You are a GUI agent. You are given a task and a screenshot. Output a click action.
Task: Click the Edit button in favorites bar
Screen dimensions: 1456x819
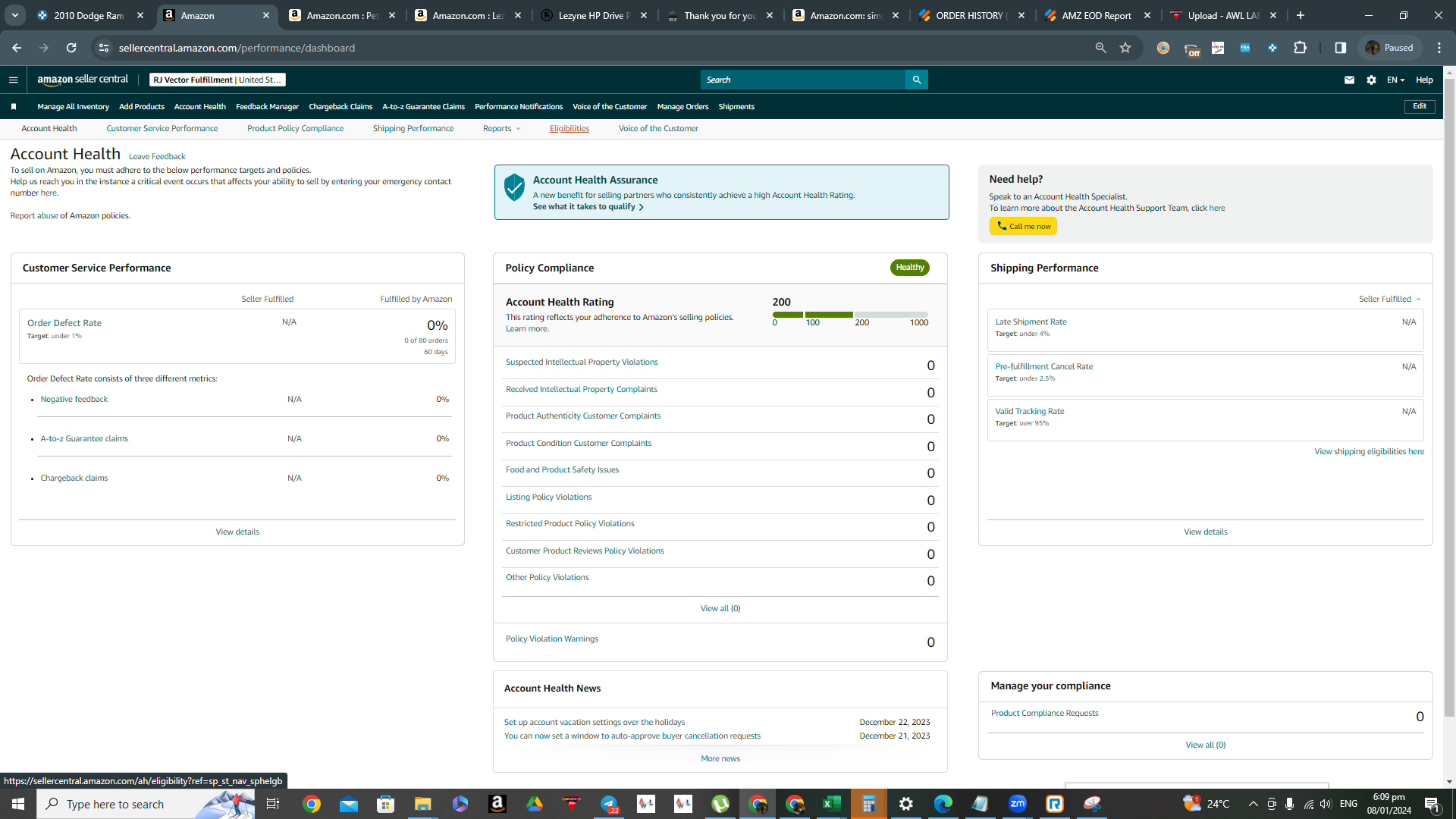tap(1420, 107)
